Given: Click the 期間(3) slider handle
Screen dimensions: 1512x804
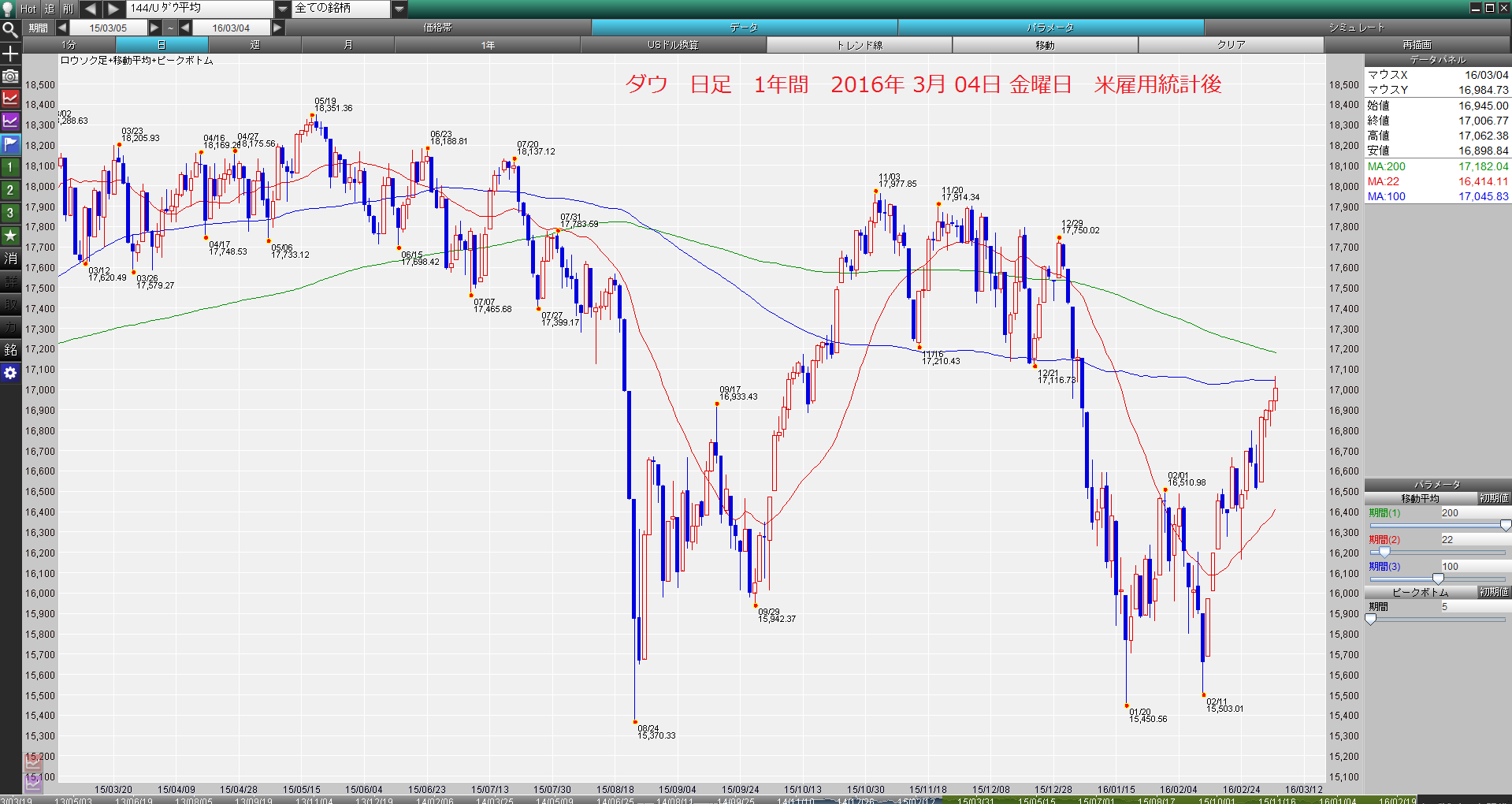Looking at the screenshot, I should tap(1438, 579).
